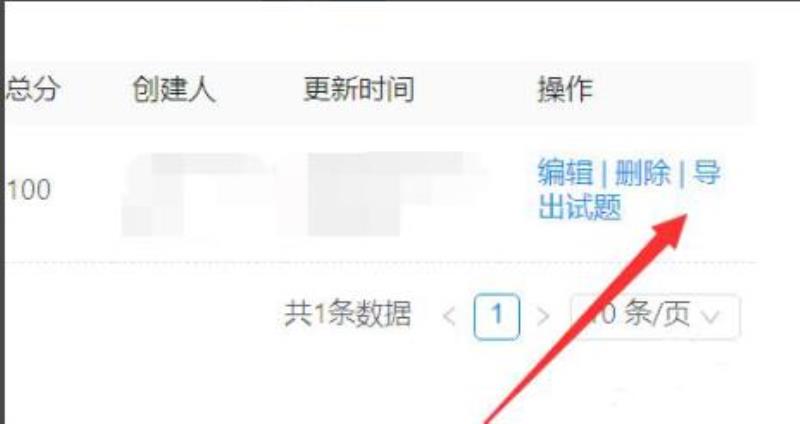The image size is (800, 424).
Task: Expand page size selector via its down chevron
Action: tap(711, 317)
